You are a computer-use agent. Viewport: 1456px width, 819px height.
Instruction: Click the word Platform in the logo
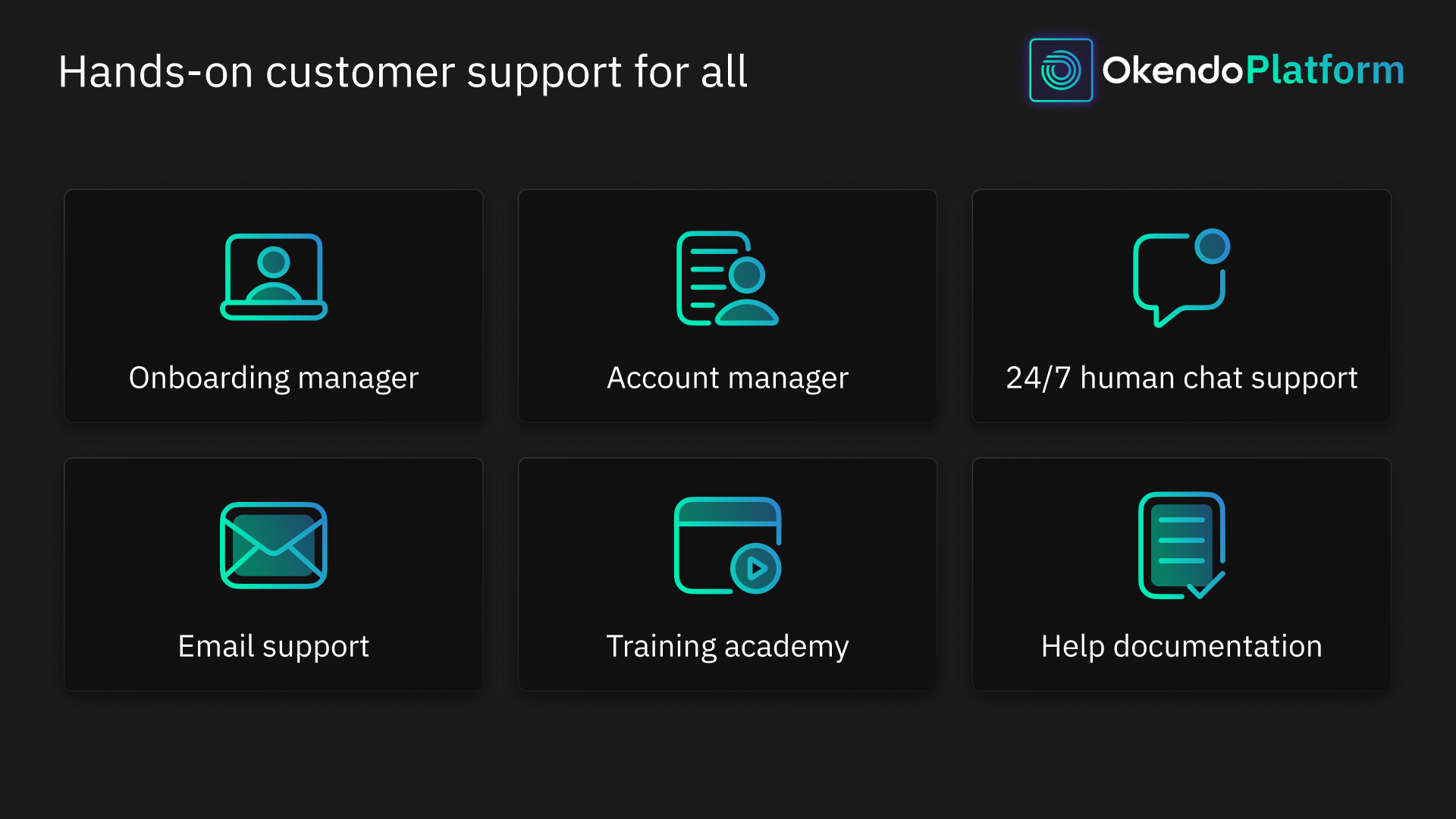pos(1325,70)
